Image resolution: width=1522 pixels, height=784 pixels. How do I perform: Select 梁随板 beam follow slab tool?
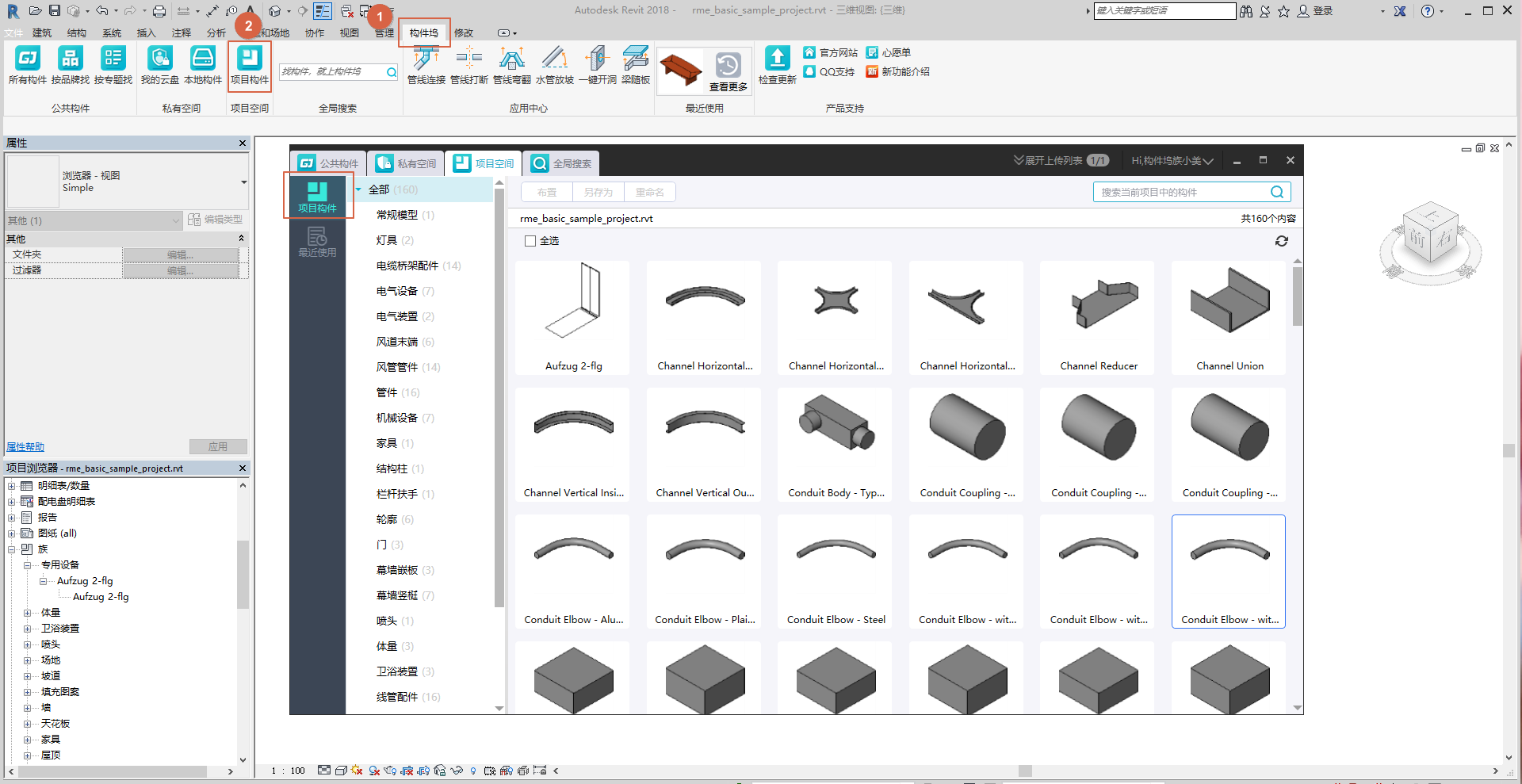636,65
